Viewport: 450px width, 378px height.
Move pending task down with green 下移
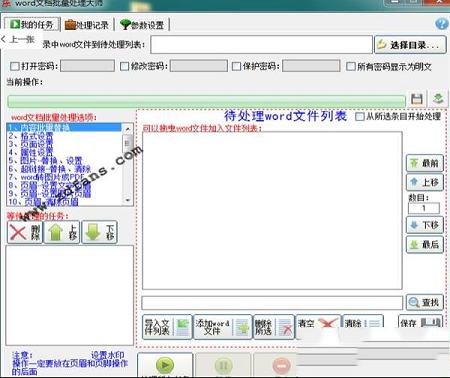click(x=100, y=232)
